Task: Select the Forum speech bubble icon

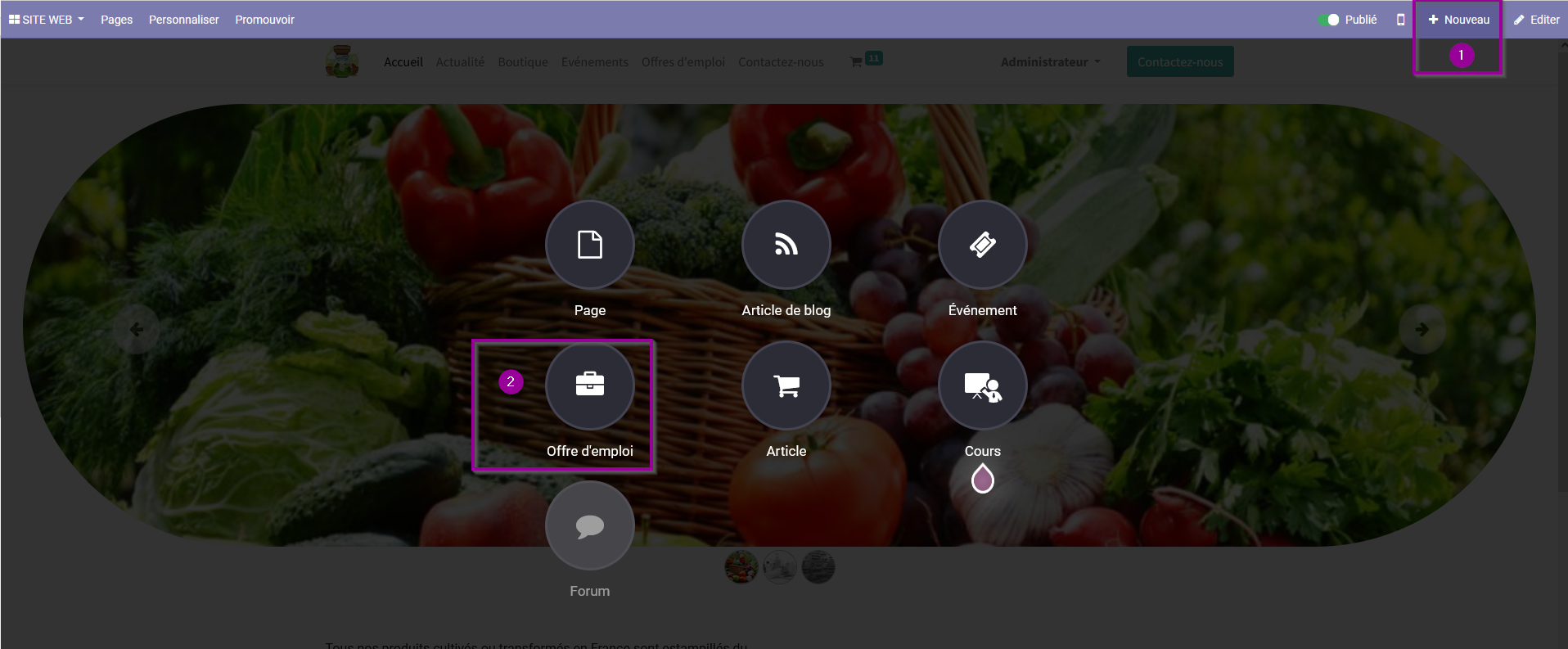Action: point(589,525)
